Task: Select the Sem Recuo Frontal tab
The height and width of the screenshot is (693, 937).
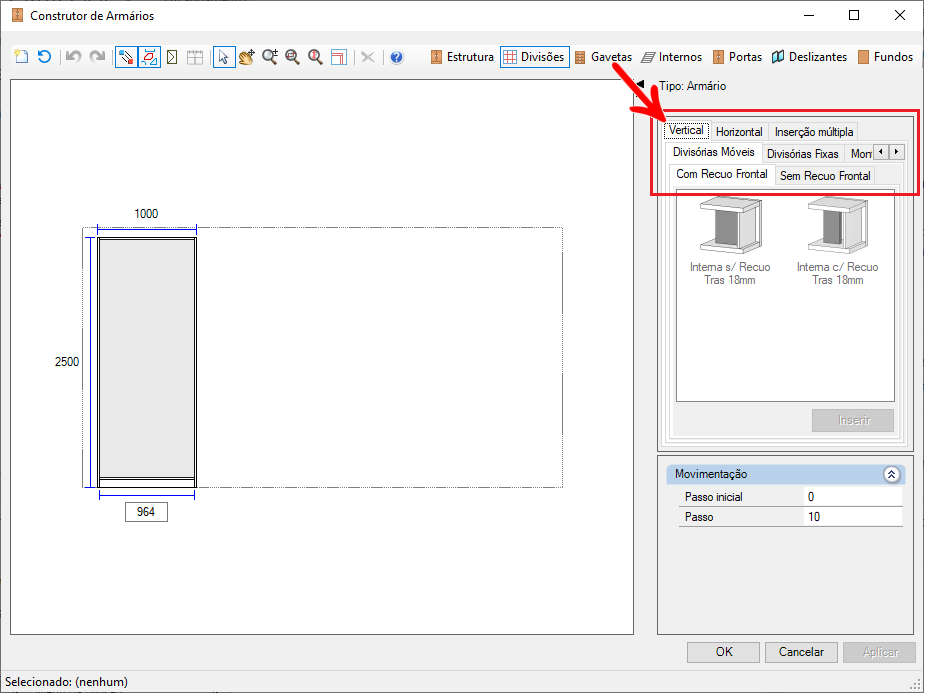Action: coord(825,176)
